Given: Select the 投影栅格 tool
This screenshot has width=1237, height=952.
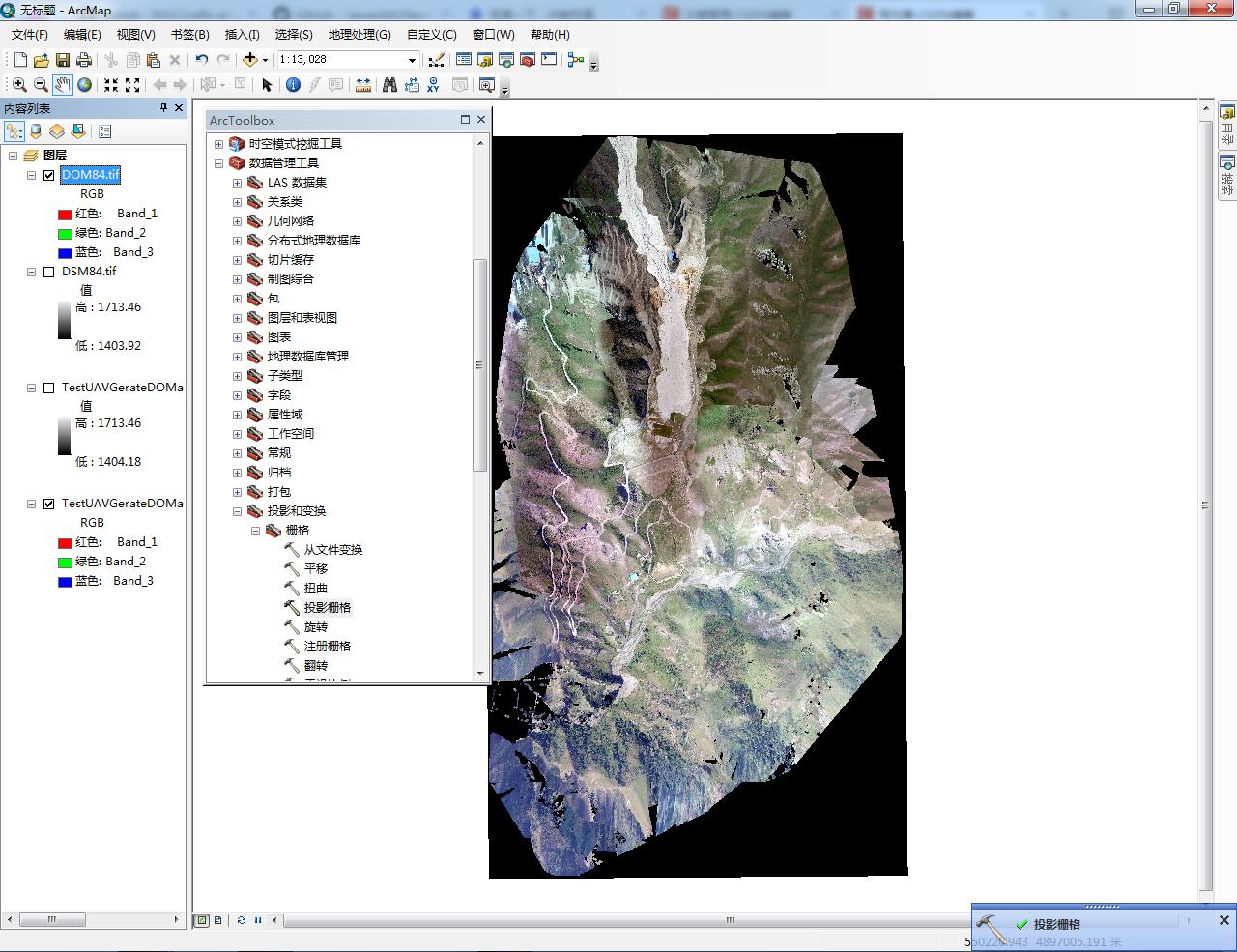Looking at the screenshot, I should coord(328,608).
